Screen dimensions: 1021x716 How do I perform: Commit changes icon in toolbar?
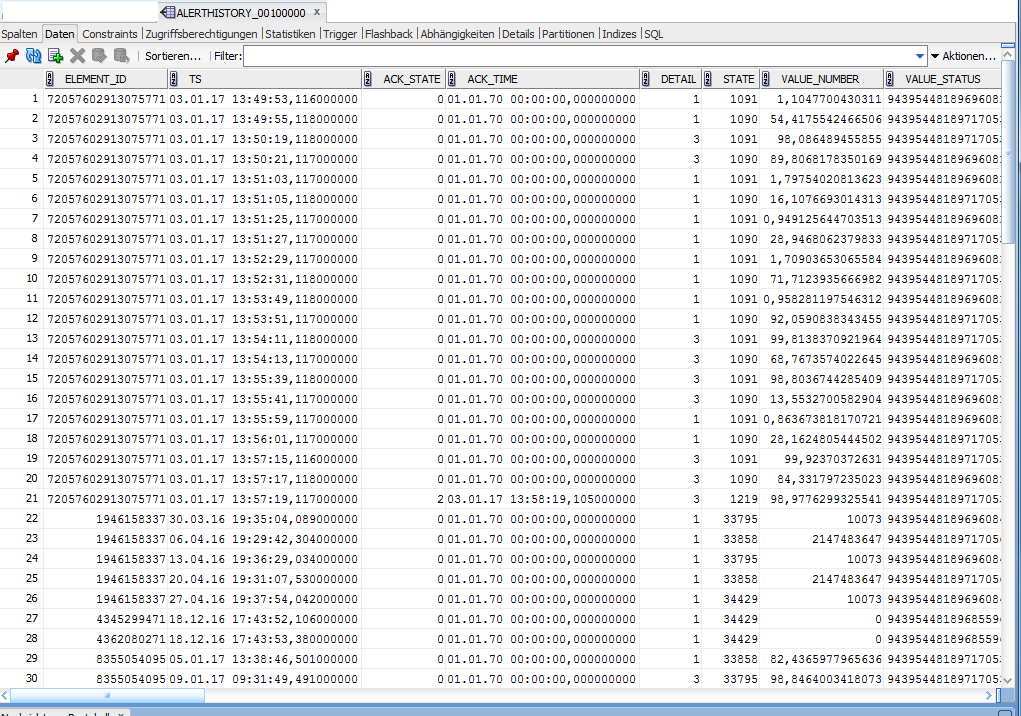point(100,56)
